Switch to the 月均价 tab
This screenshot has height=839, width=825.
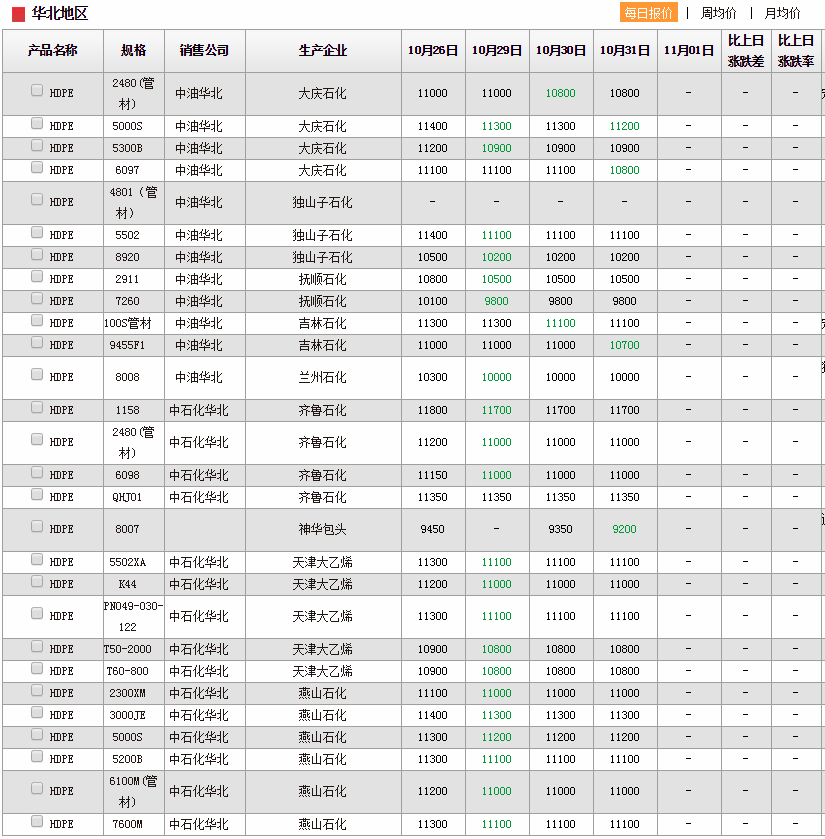tap(782, 13)
